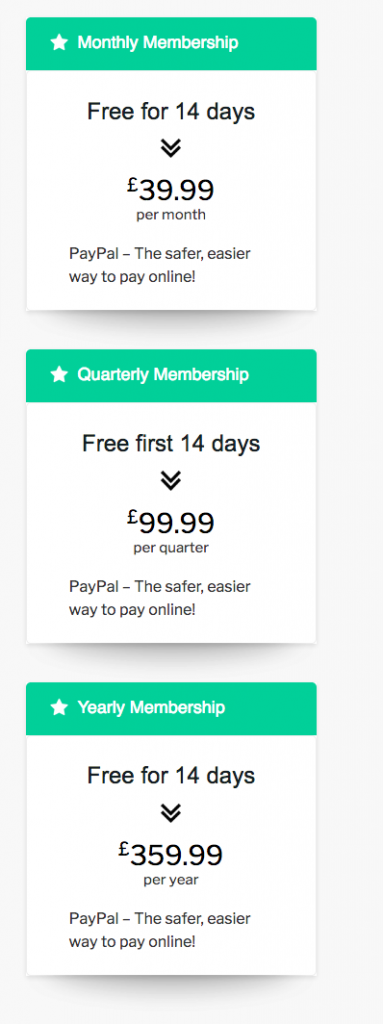Click the star icon beside Yearly Membership
This screenshot has width=383, height=1024.
(59, 708)
